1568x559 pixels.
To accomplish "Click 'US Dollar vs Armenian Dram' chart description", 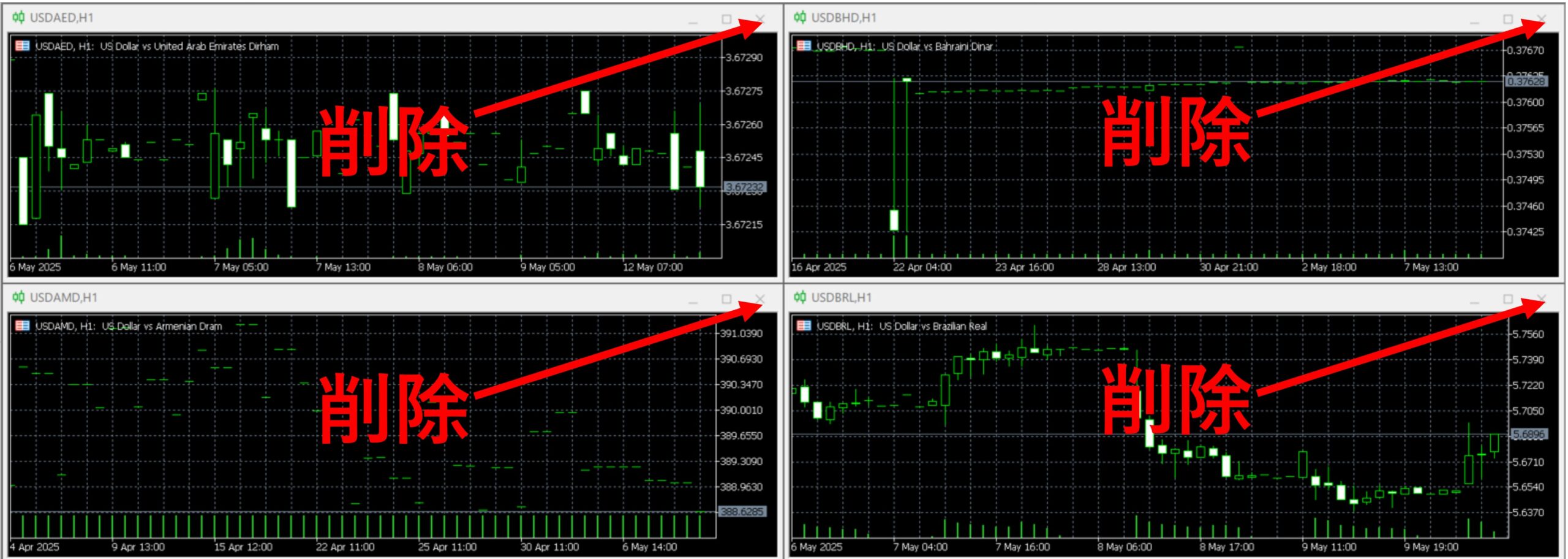I will [162, 326].
